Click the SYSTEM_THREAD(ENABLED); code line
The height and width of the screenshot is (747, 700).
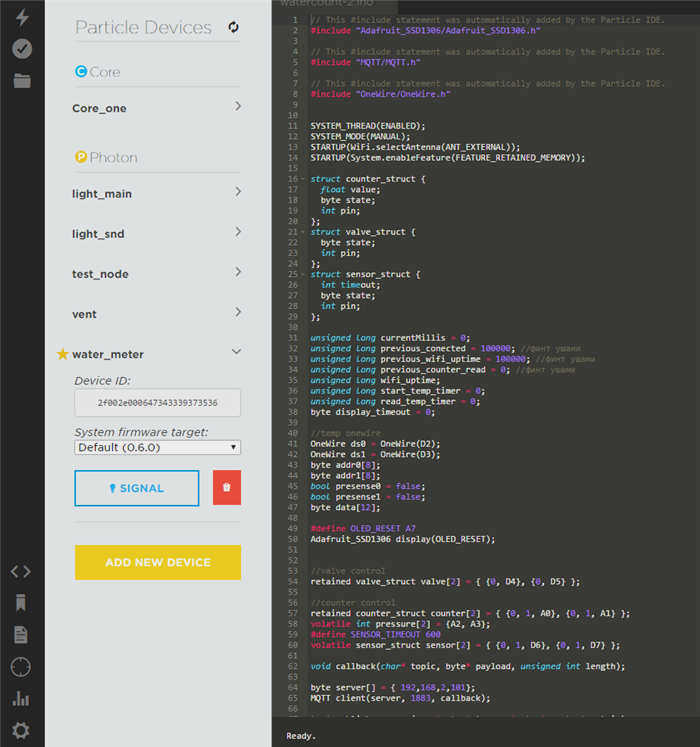point(367,126)
